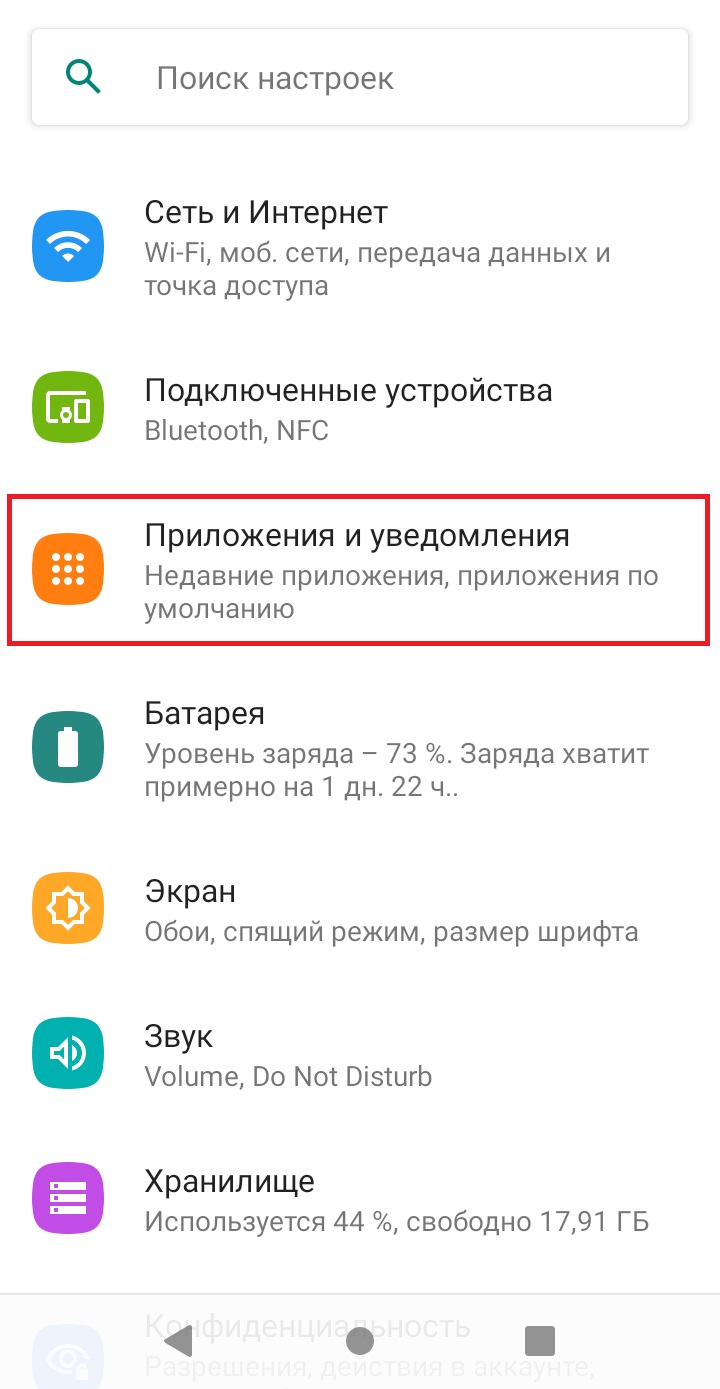The image size is (720, 1389).
Task: Tap the yellow display brightness icon
Action: pyautogui.click(x=68, y=908)
